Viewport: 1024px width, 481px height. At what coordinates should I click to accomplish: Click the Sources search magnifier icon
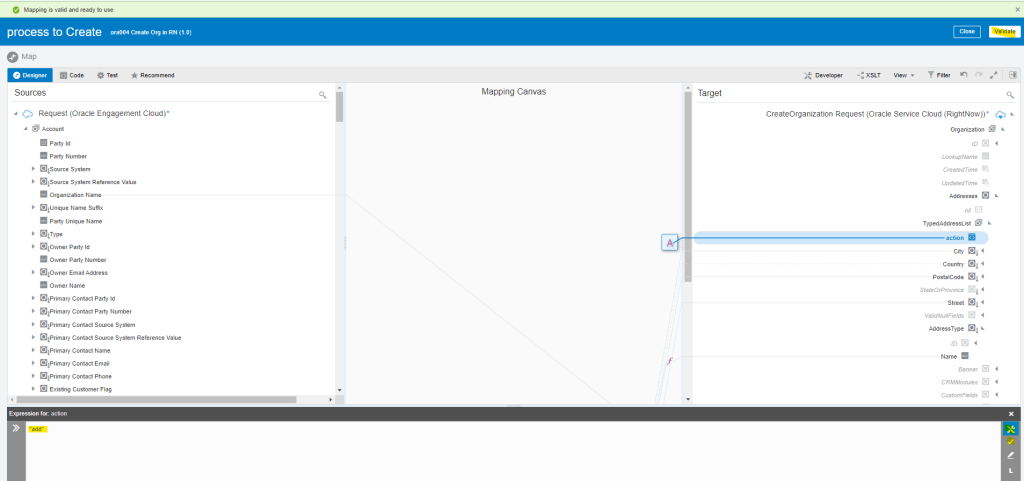pos(323,94)
